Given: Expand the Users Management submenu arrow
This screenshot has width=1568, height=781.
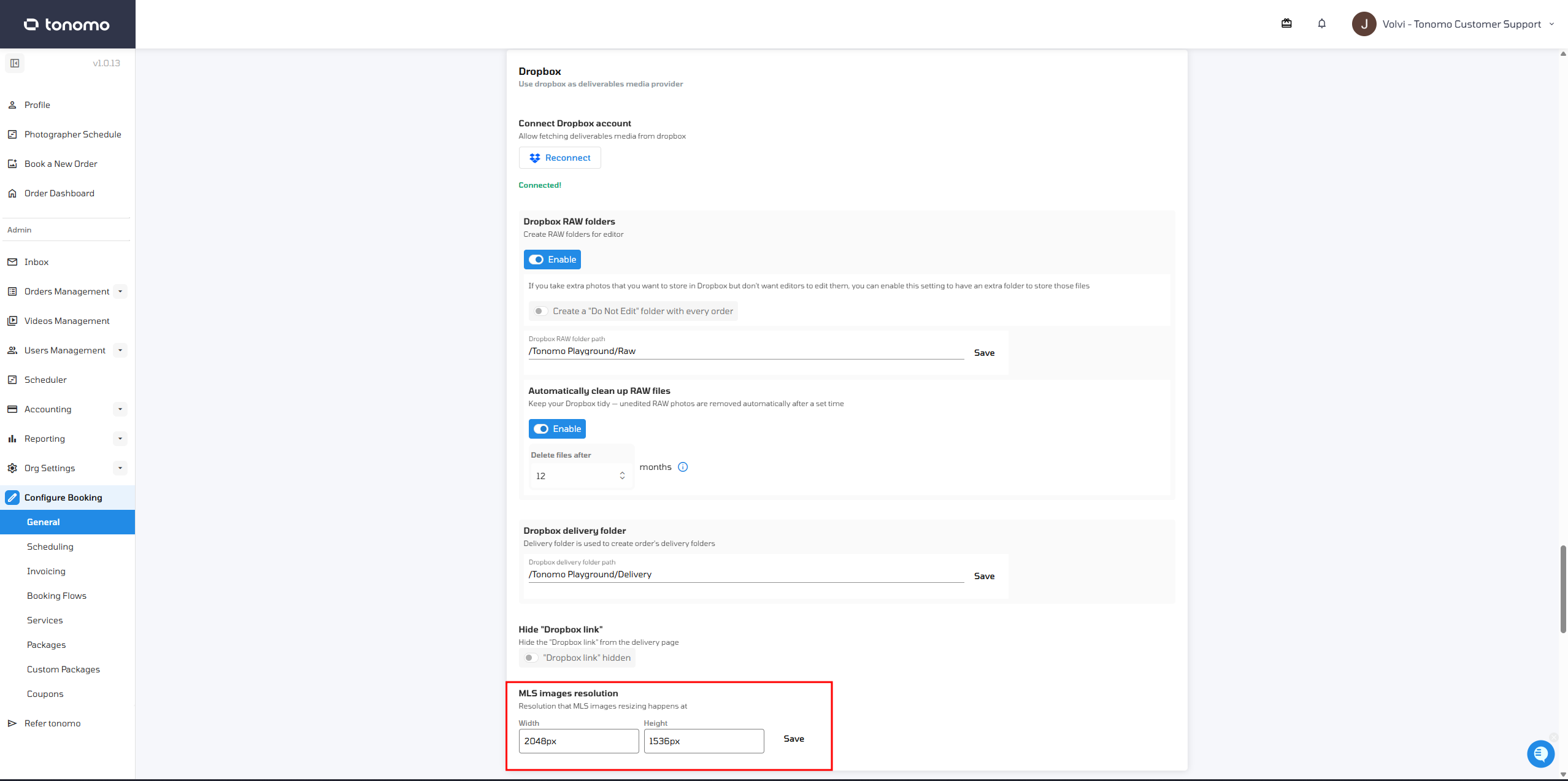Looking at the screenshot, I should click(120, 350).
